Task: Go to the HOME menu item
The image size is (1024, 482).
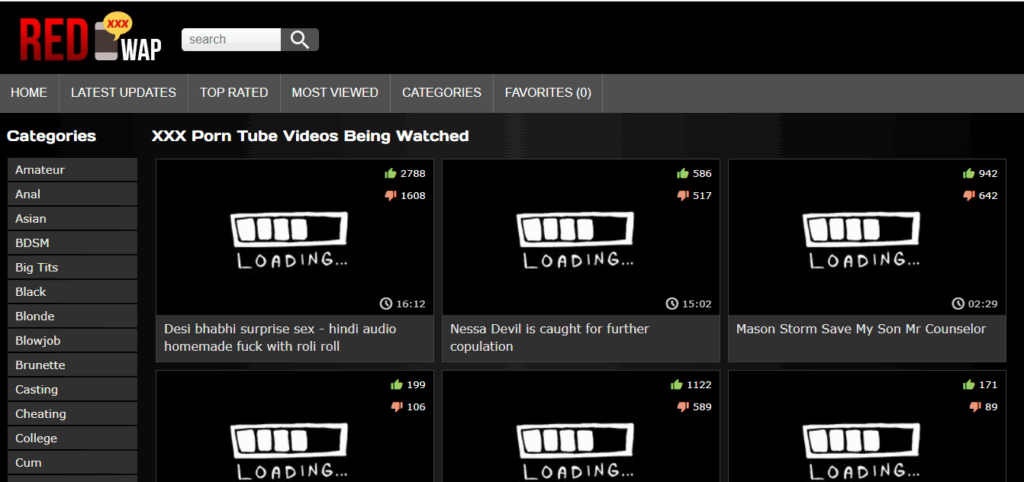Action: pyautogui.click(x=29, y=92)
